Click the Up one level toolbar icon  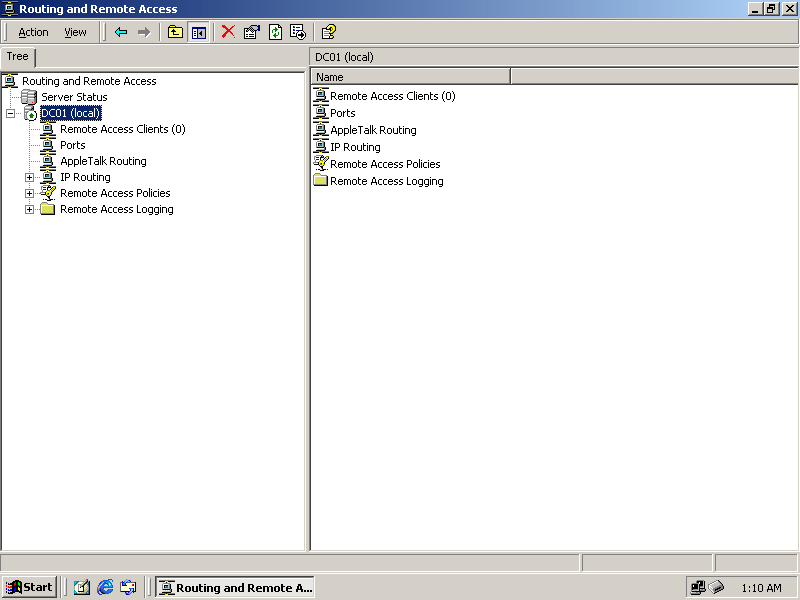tap(175, 32)
